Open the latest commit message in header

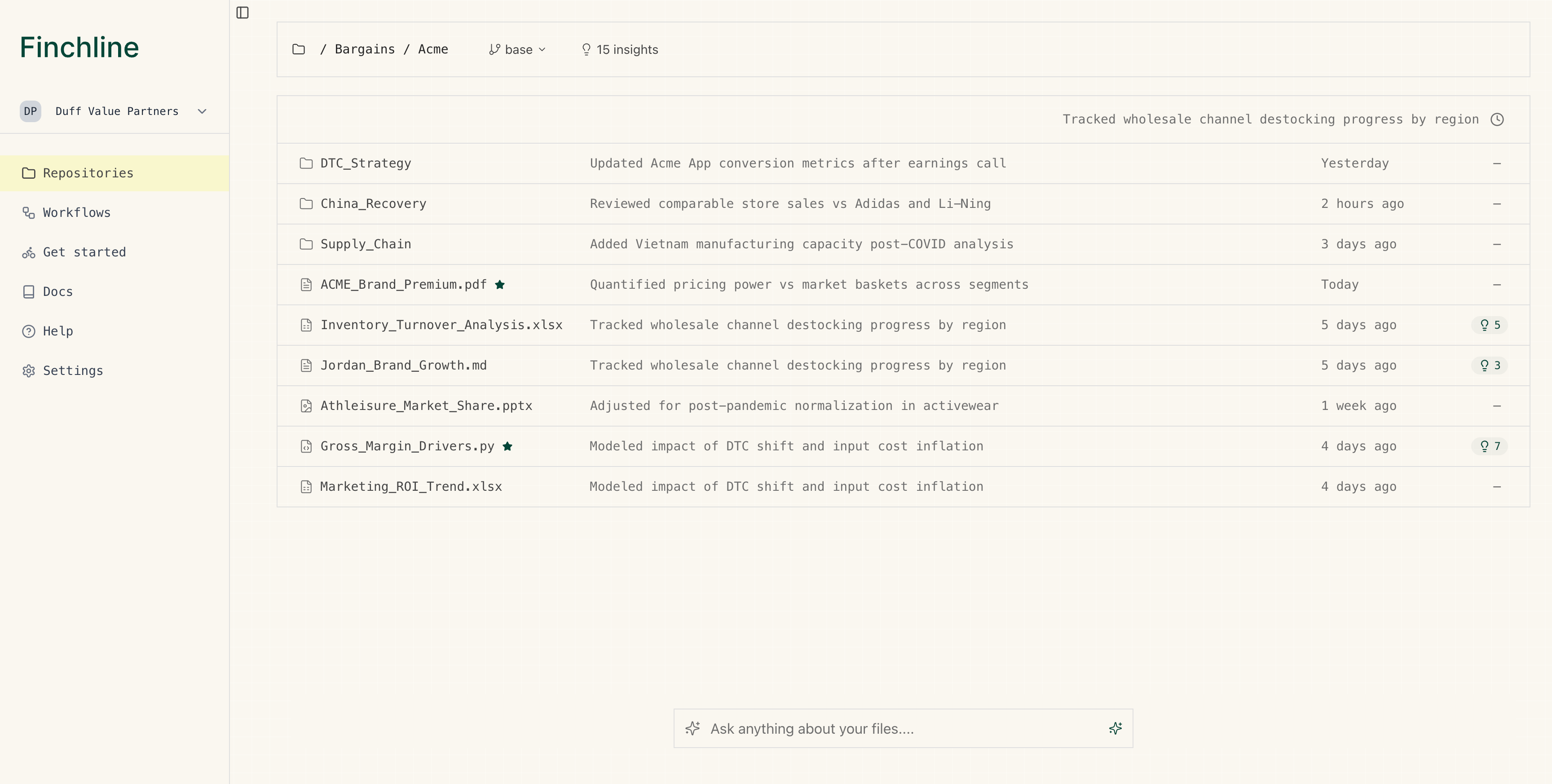click(1270, 119)
